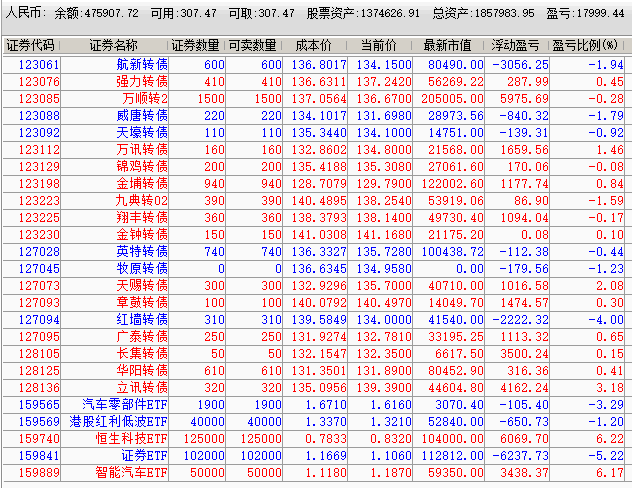Click market value 100438.72

coord(452,251)
